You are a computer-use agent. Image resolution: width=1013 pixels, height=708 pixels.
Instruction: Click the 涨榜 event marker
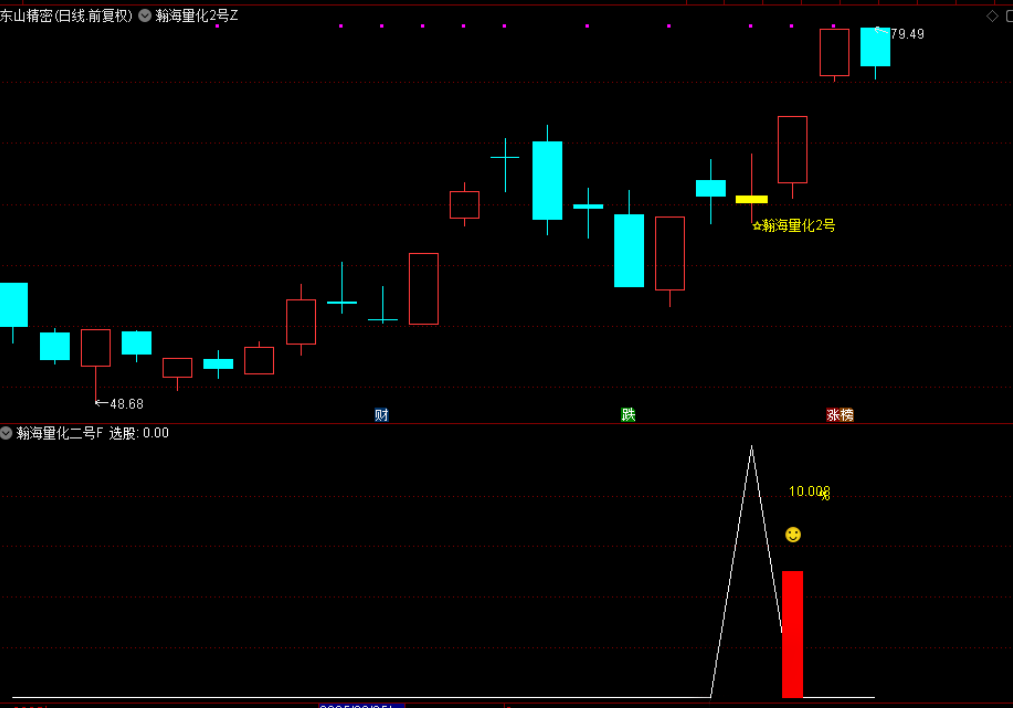pyautogui.click(x=840, y=415)
